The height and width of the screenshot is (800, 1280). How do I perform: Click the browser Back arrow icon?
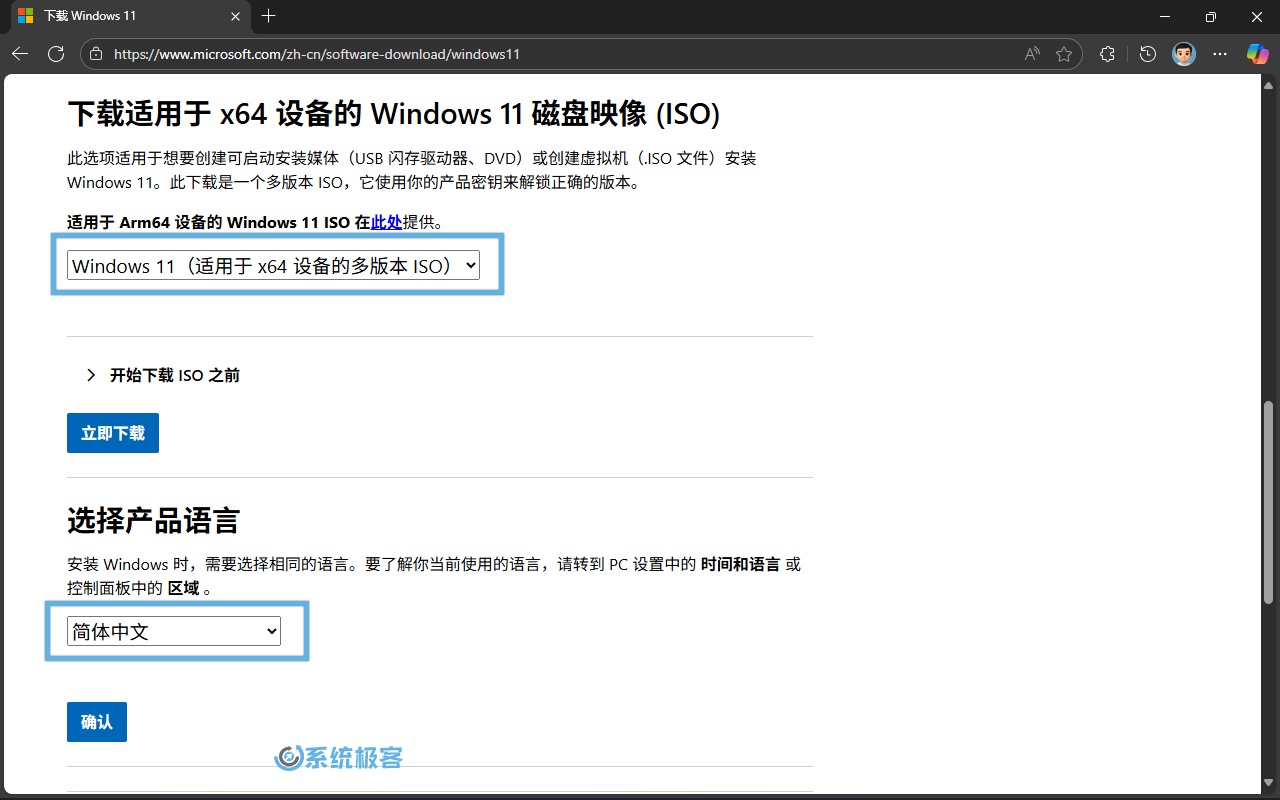click(x=20, y=54)
